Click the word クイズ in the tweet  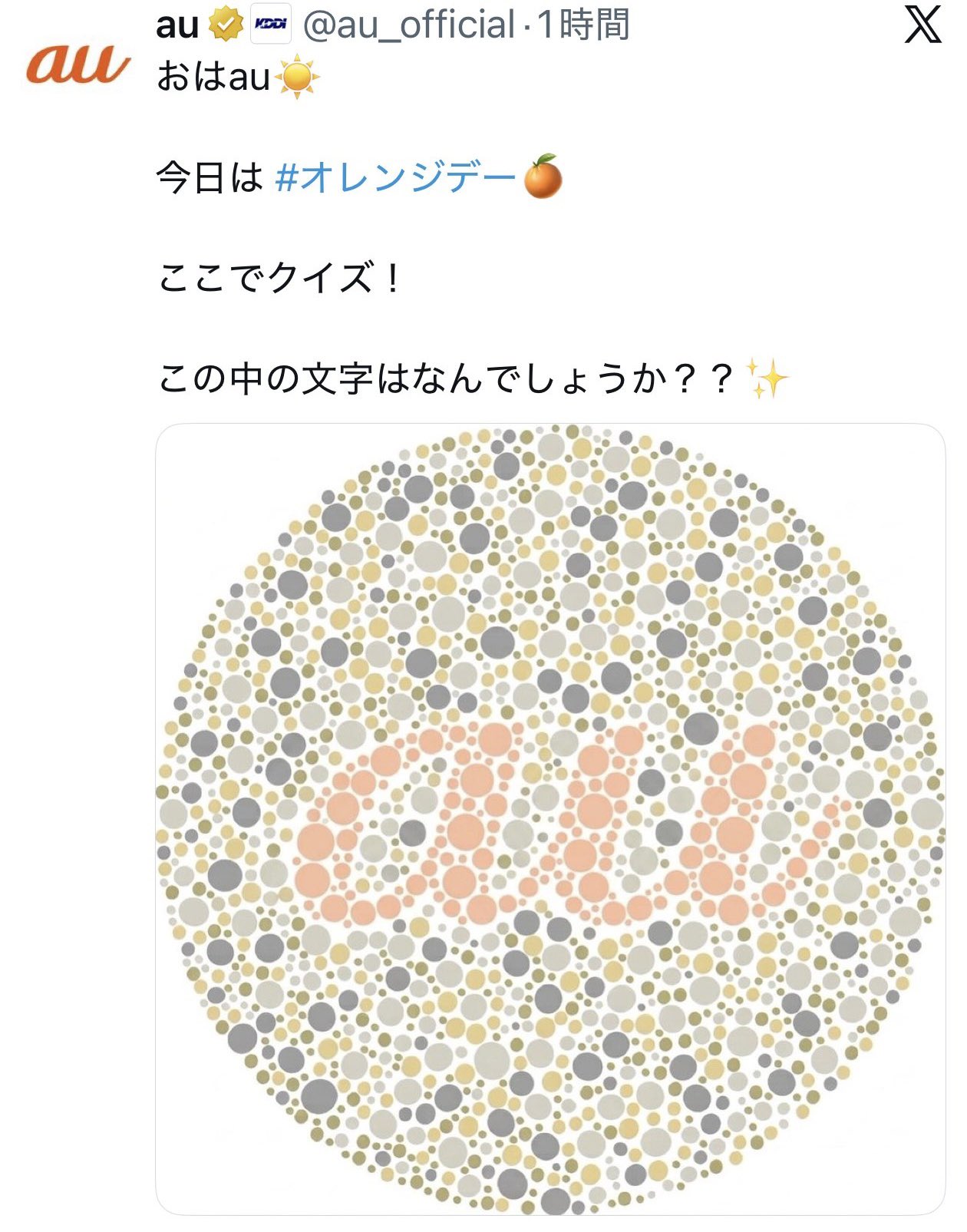(321, 278)
